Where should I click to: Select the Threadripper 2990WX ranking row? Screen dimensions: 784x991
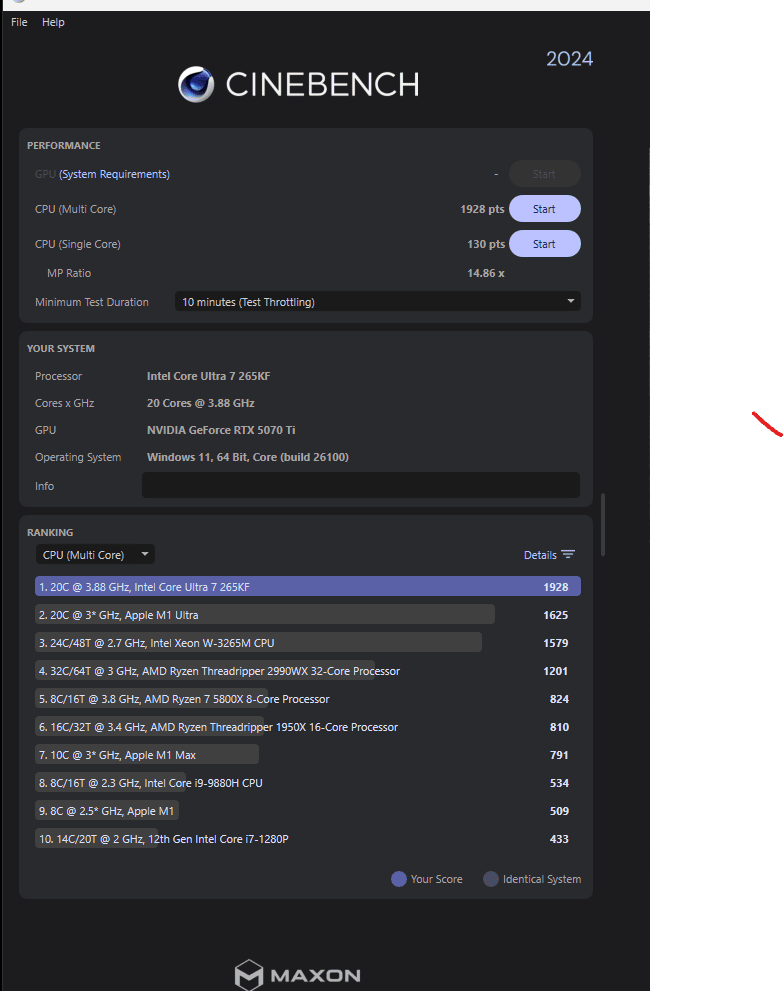point(308,671)
